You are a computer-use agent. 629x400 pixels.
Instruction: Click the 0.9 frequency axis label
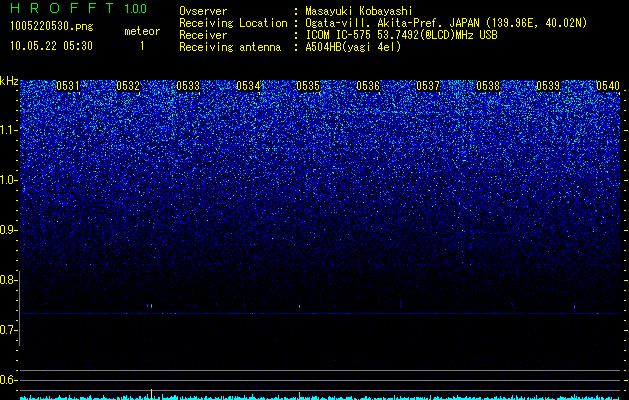click(x=8, y=230)
